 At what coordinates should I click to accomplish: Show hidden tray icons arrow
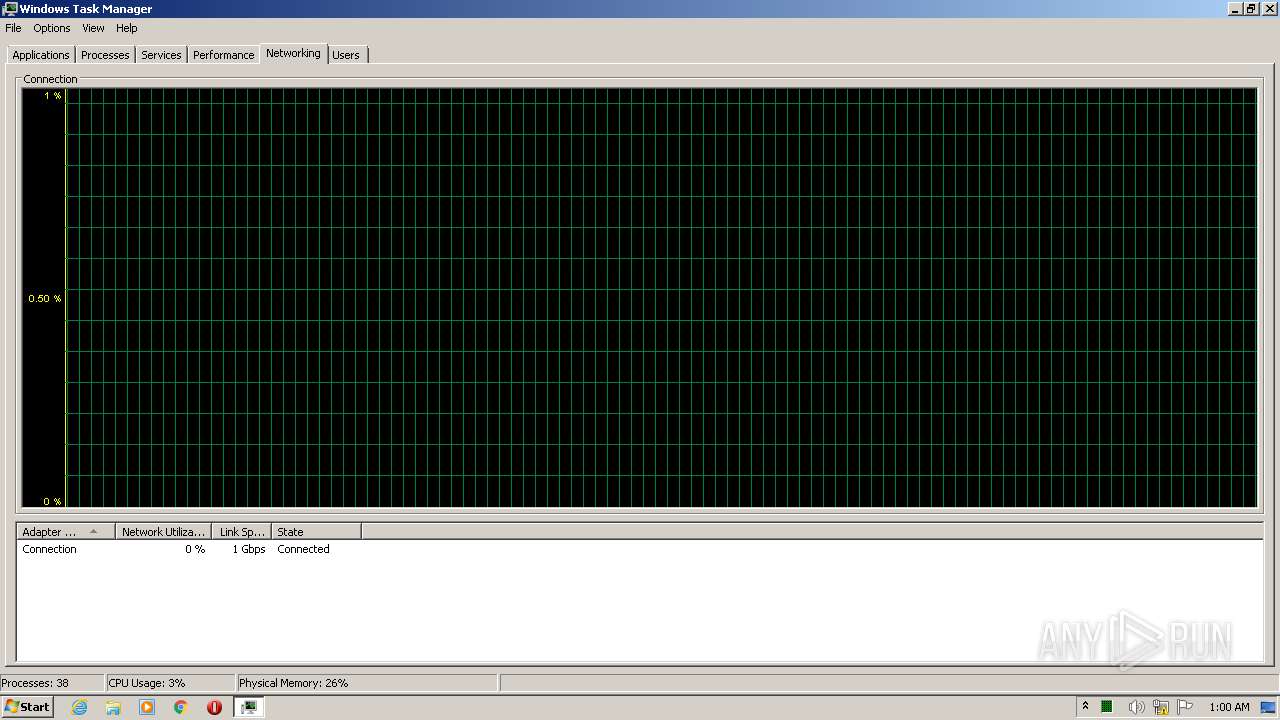pyautogui.click(x=1085, y=707)
